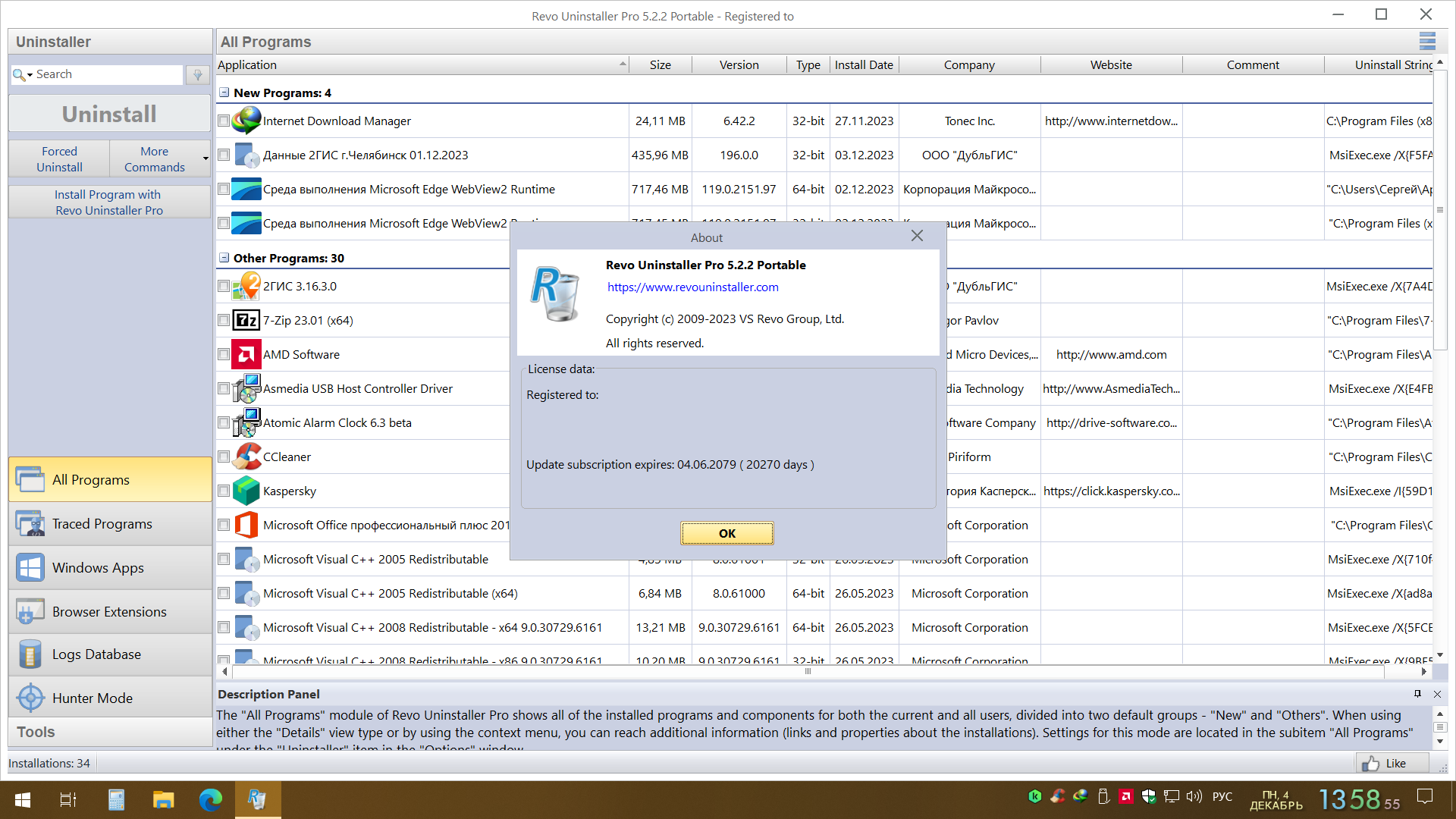
Task: Open Logs Database module
Action: click(x=110, y=654)
